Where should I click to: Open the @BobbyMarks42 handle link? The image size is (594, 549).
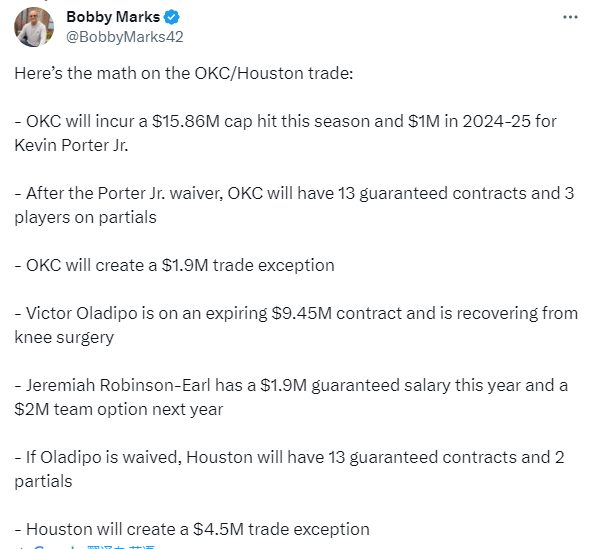coord(125,37)
